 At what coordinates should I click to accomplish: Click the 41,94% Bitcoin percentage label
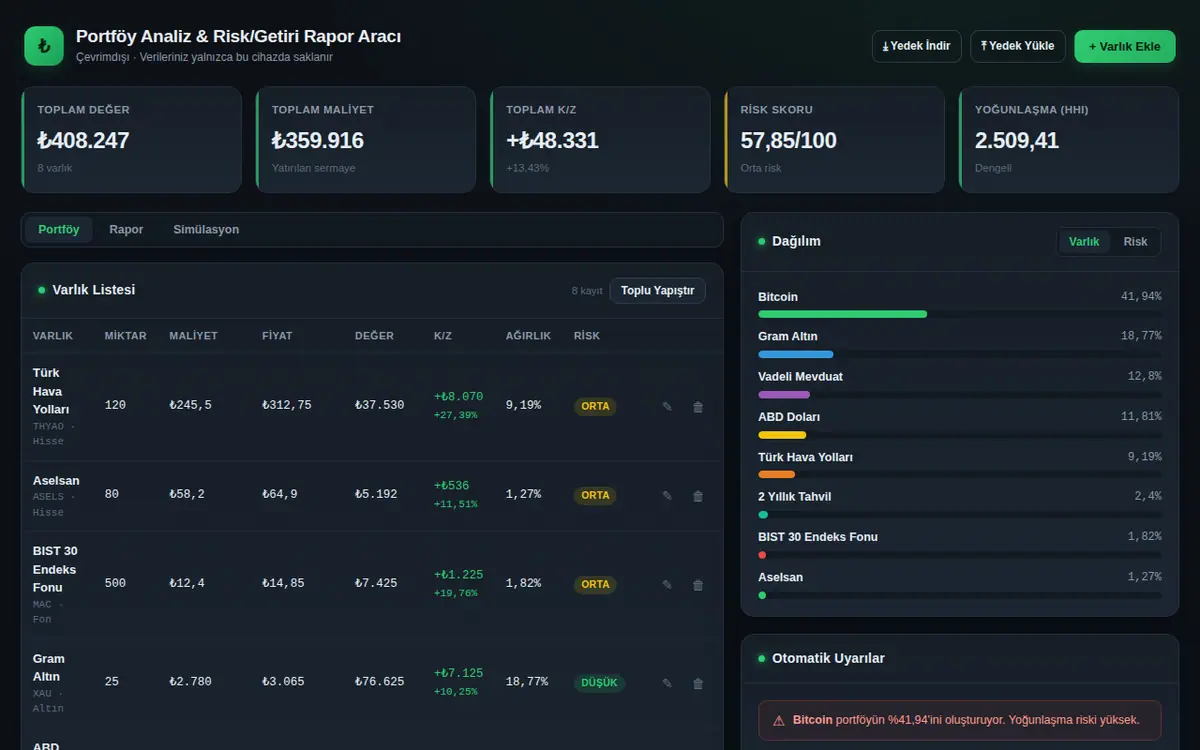point(1141,297)
